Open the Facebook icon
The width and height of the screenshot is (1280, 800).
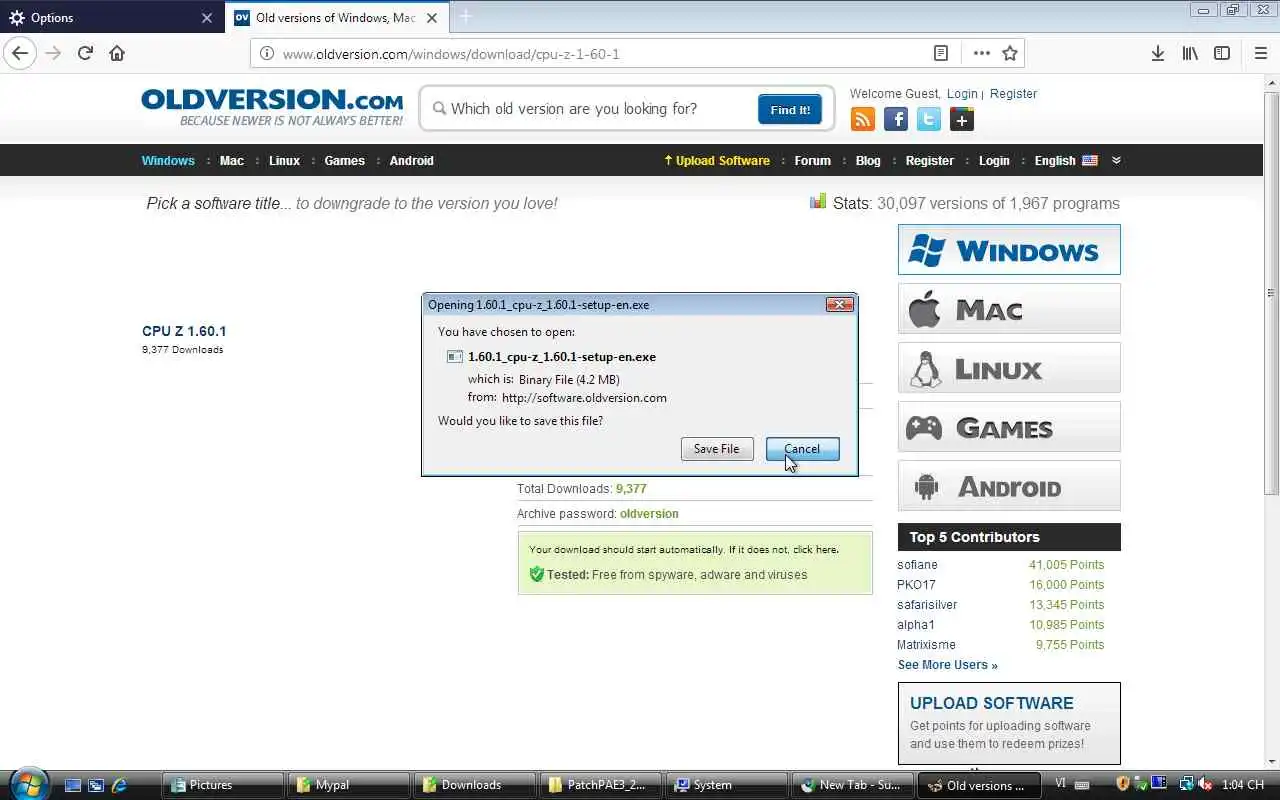tap(896, 120)
